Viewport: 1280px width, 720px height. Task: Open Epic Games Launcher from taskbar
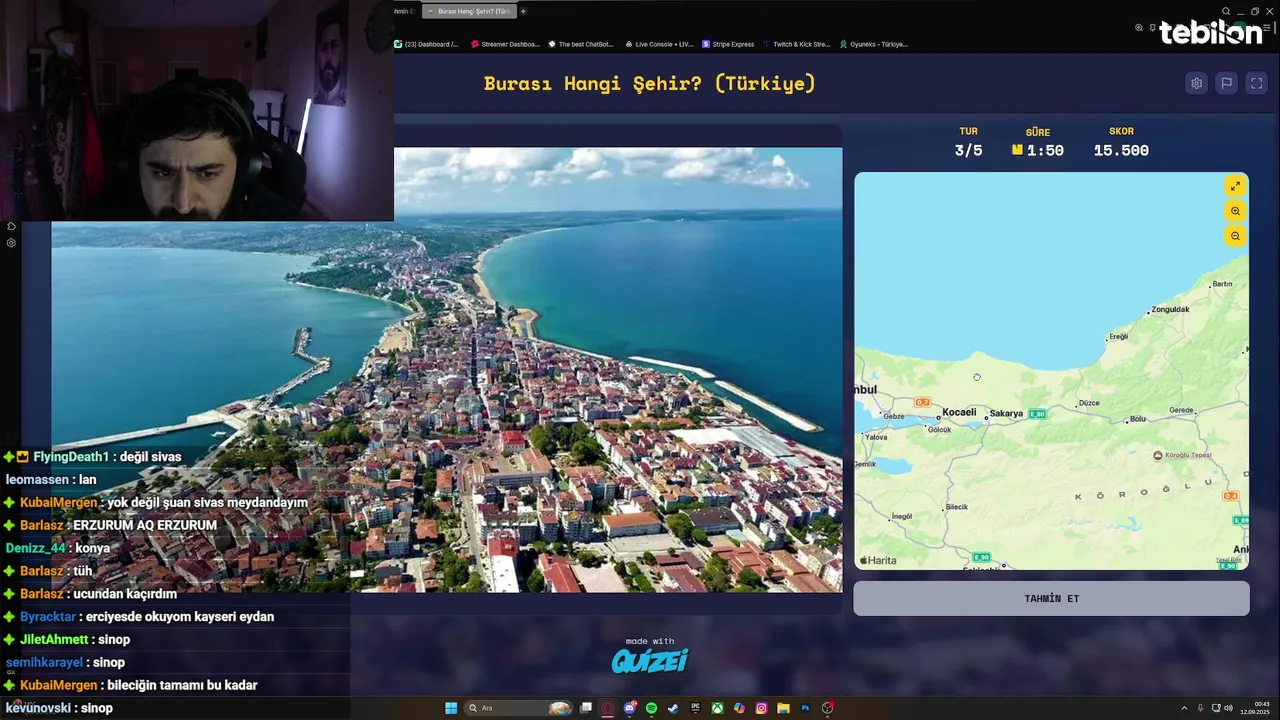pyautogui.click(x=695, y=708)
